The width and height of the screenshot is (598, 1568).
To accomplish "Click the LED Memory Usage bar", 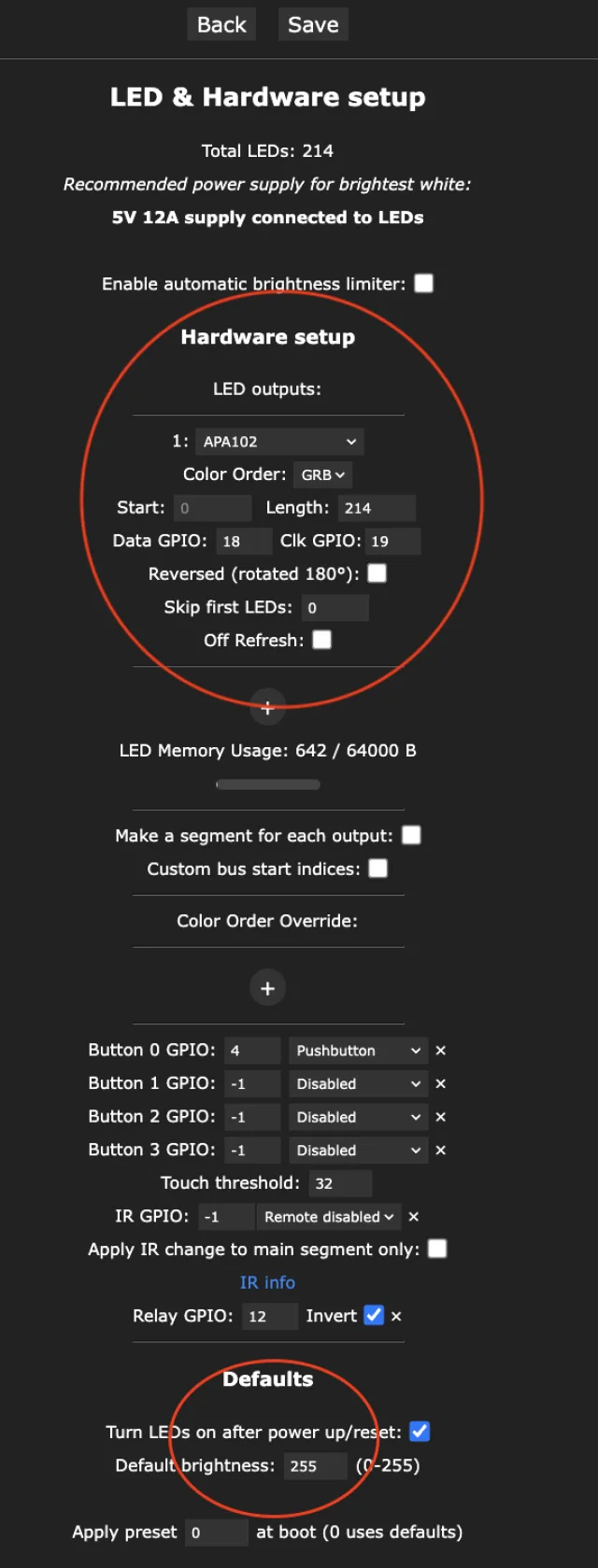I will (267, 784).
